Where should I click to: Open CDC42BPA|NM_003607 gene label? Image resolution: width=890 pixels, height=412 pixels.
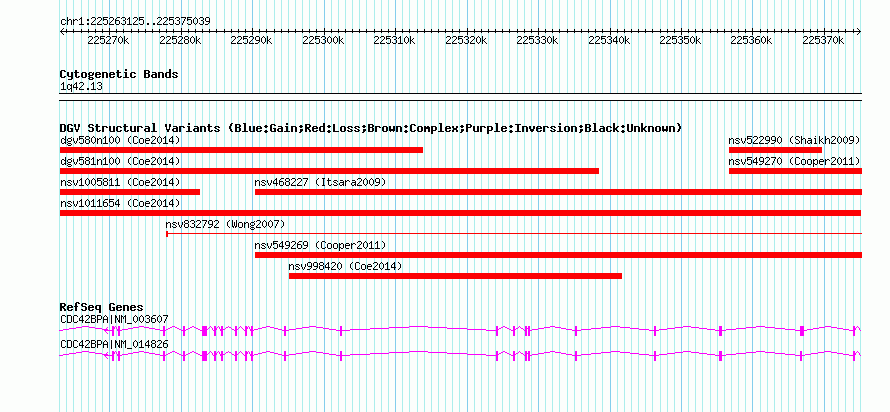(114, 319)
